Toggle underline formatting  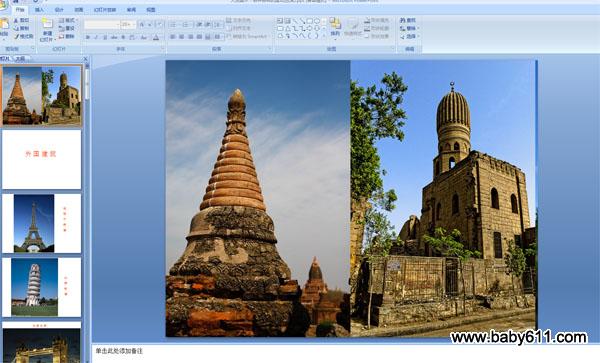point(105,37)
